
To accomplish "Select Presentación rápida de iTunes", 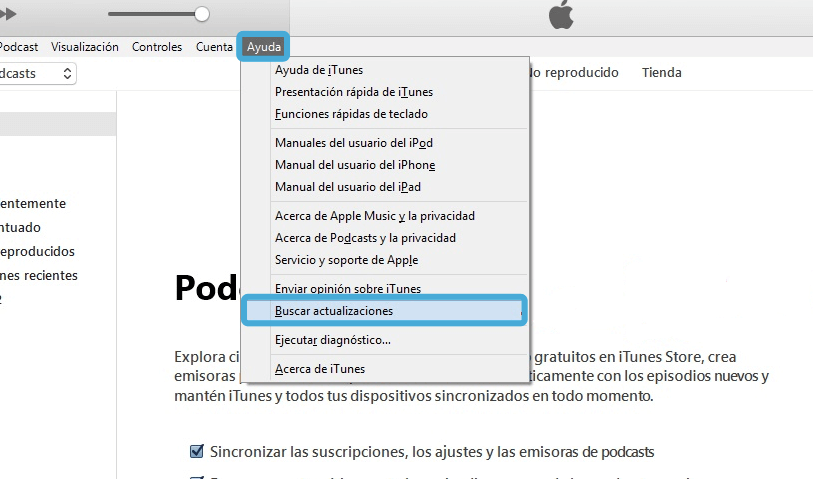I will pyautogui.click(x=385, y=92).
